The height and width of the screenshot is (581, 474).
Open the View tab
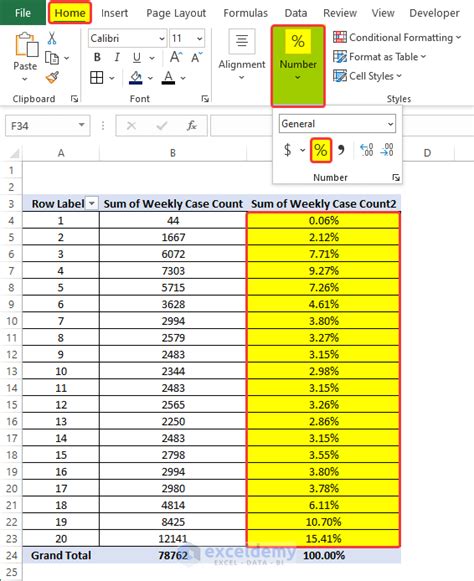383,13
